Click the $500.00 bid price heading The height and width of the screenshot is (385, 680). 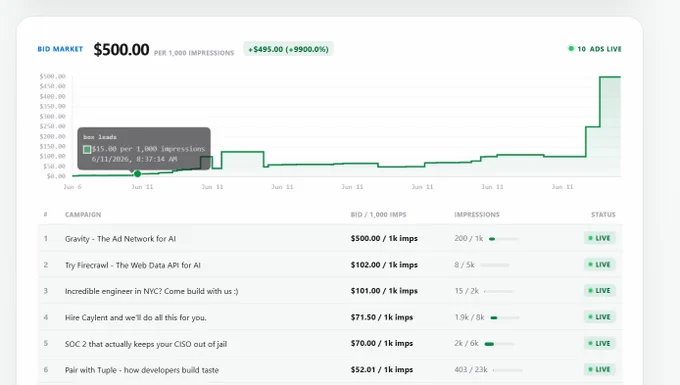tap(121, 49)
